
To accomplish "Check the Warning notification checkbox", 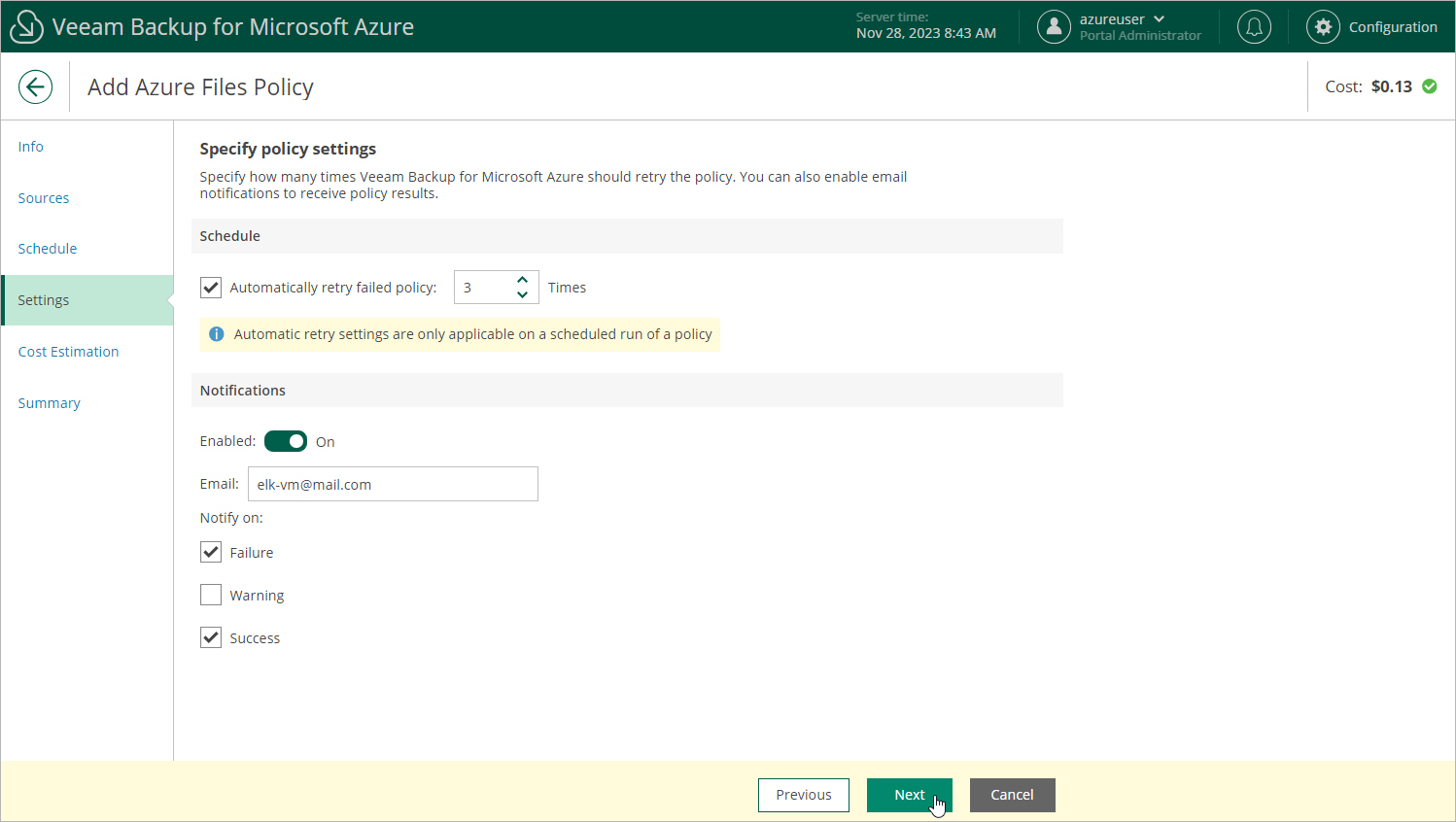I will 211,595.
